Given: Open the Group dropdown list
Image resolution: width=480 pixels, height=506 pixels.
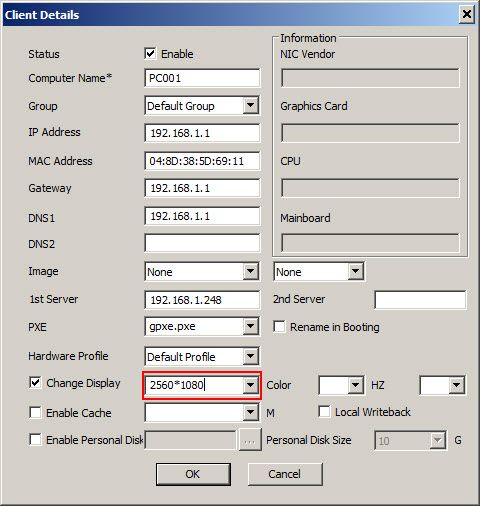Looking at the screenshot, I should tap(250, 106).
